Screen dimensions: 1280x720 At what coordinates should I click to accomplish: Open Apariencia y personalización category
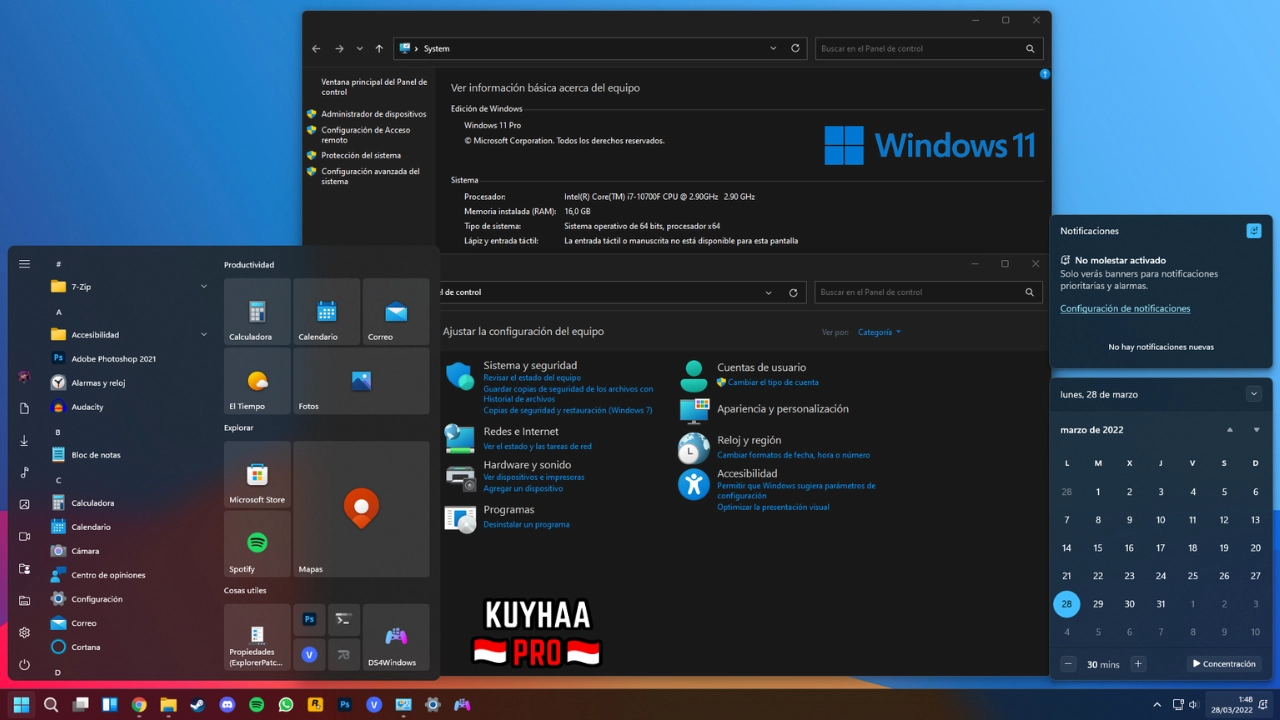(x=783, y=409)
